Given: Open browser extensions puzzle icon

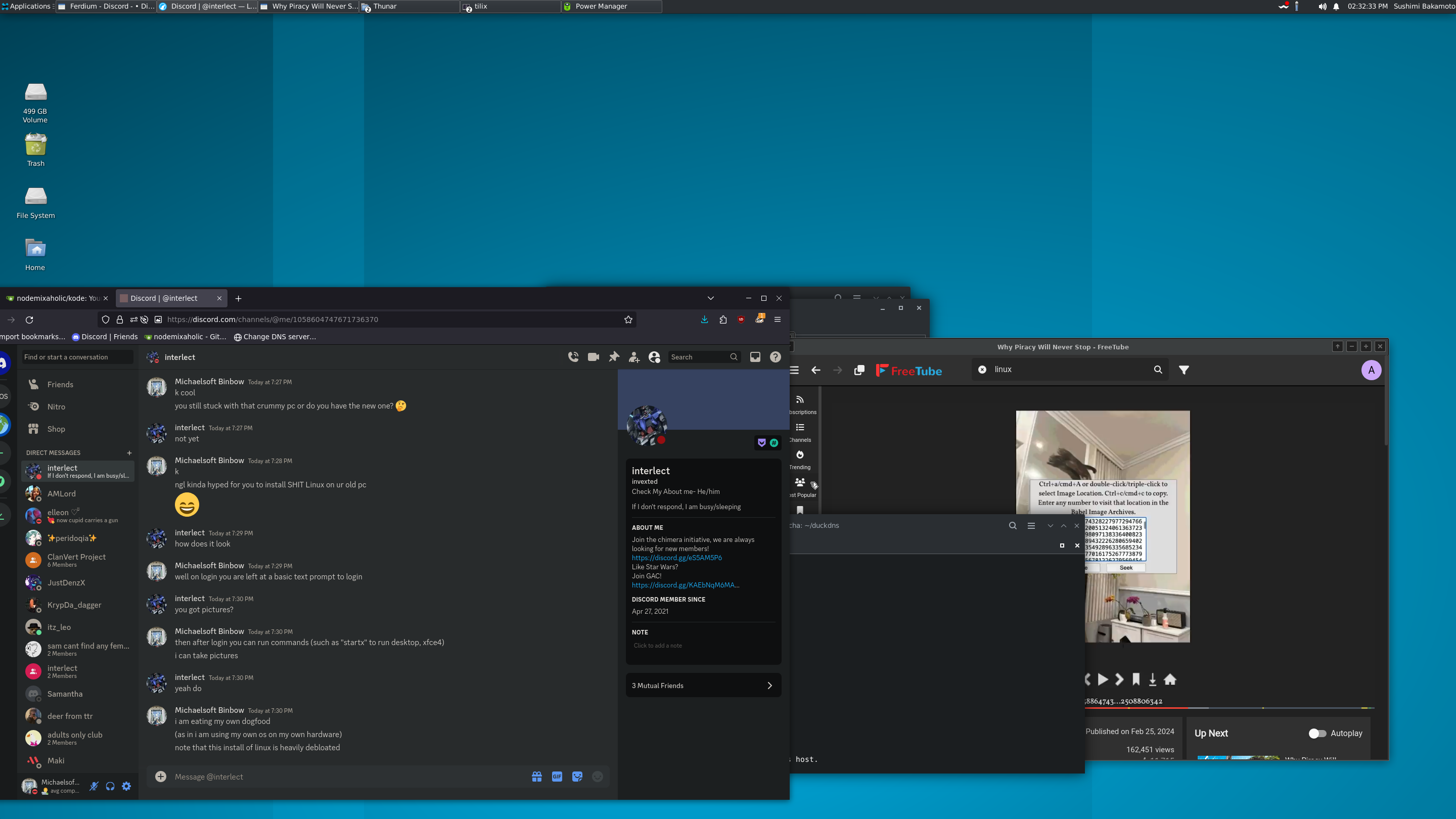Looking at the screenshot, I should [x=723, y=320].
